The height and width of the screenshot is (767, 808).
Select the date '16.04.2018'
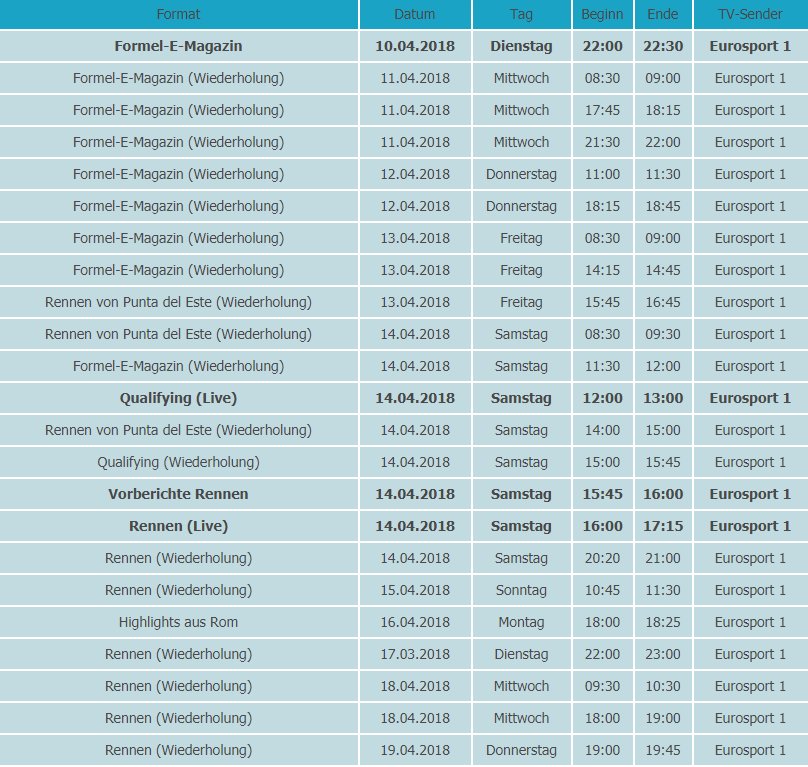click(x=415, y=622)
